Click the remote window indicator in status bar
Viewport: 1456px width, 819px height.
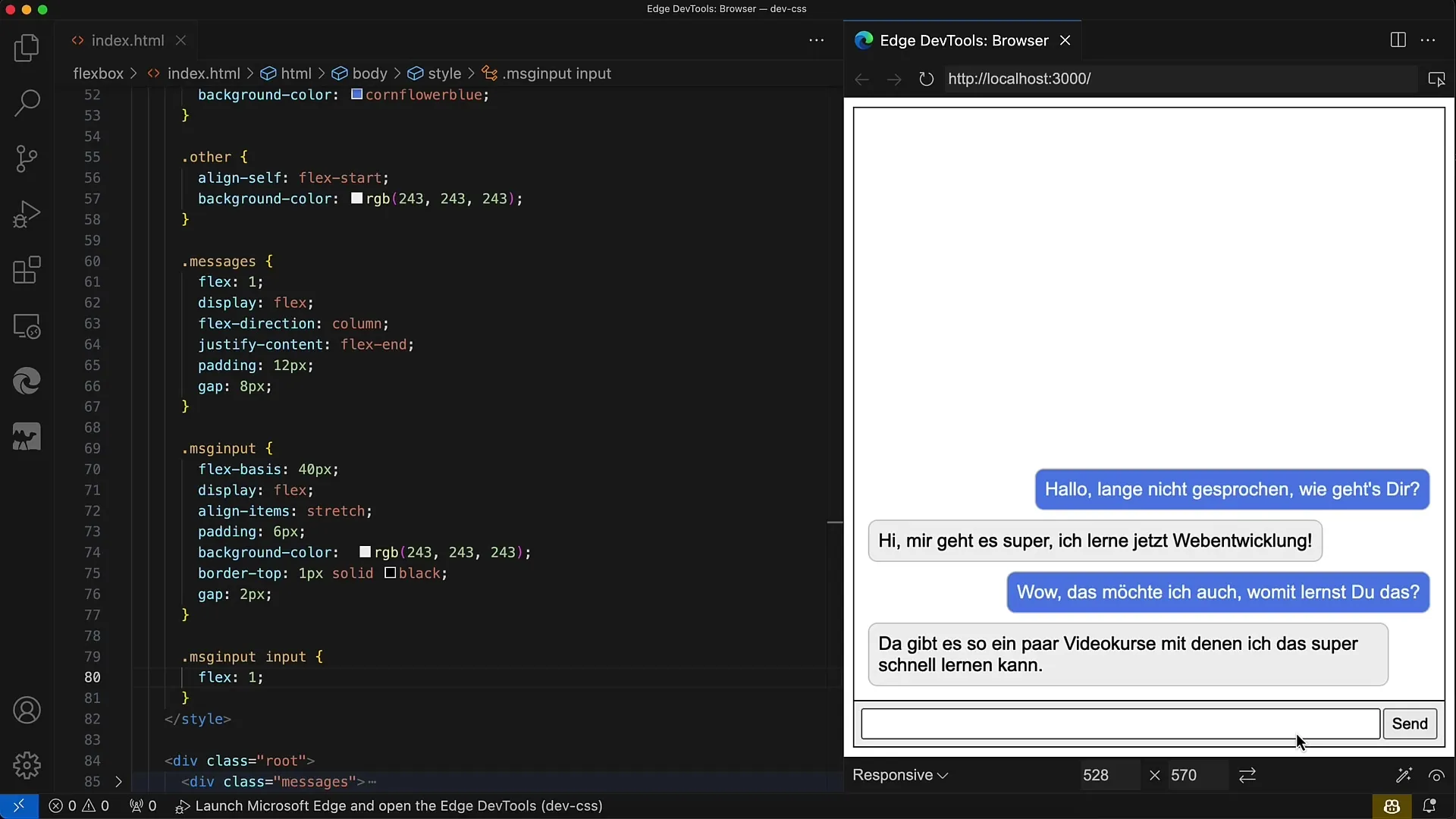[x=19, y=806]
